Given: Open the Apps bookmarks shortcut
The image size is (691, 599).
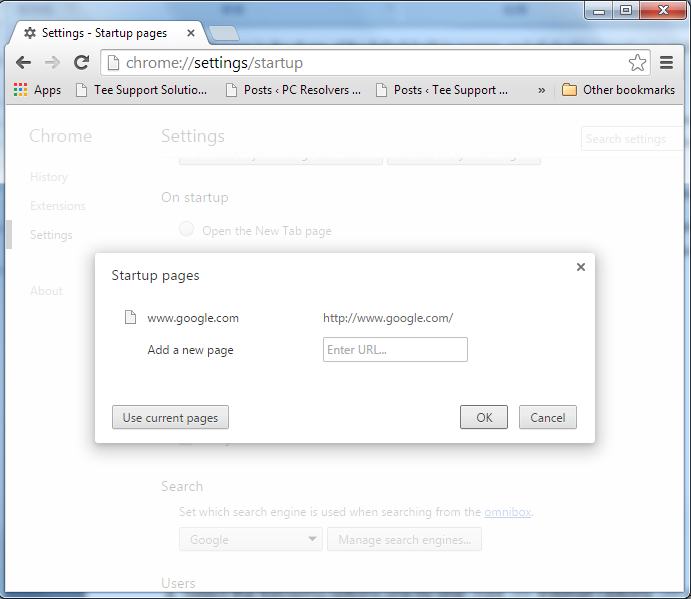Looking at the screenshot, I should (37, 90).
